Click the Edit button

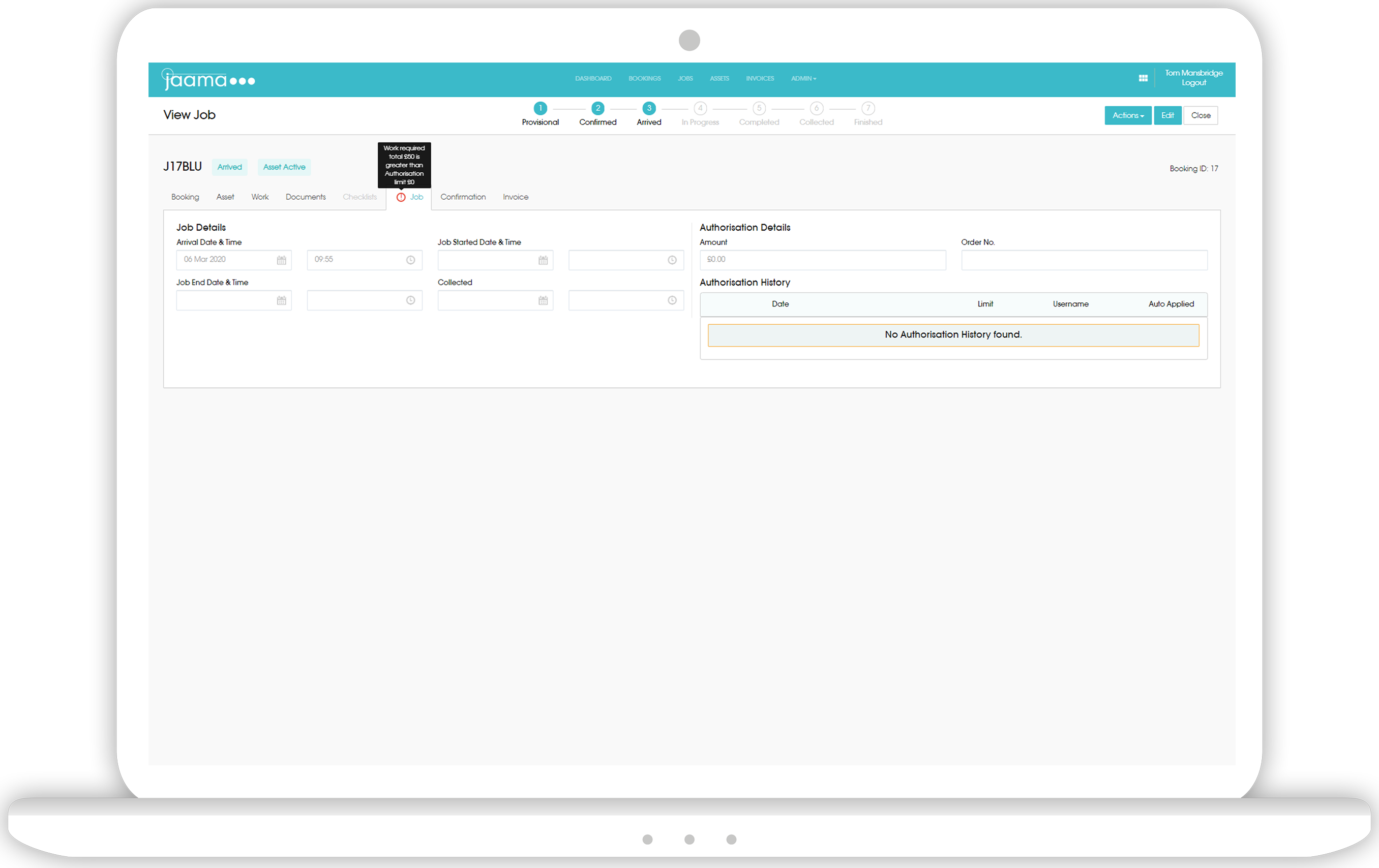tap(1168, 115)
